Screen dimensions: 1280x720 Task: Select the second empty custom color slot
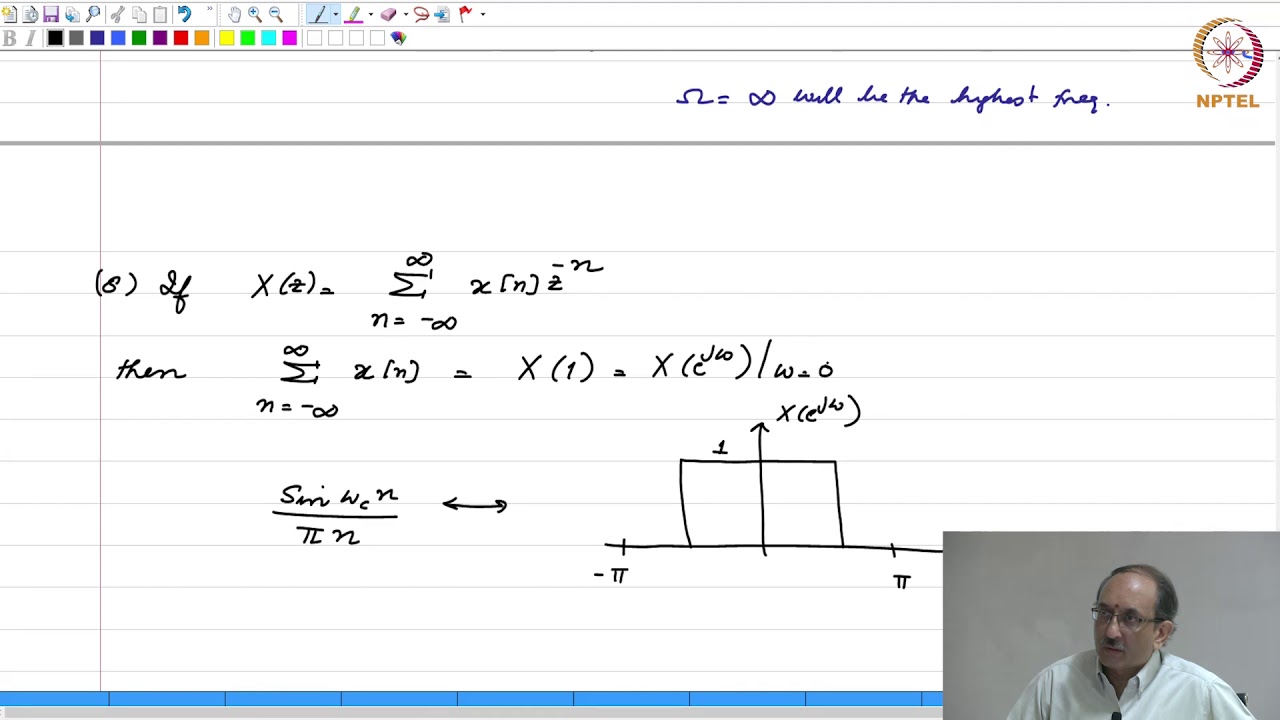point(335,38)
